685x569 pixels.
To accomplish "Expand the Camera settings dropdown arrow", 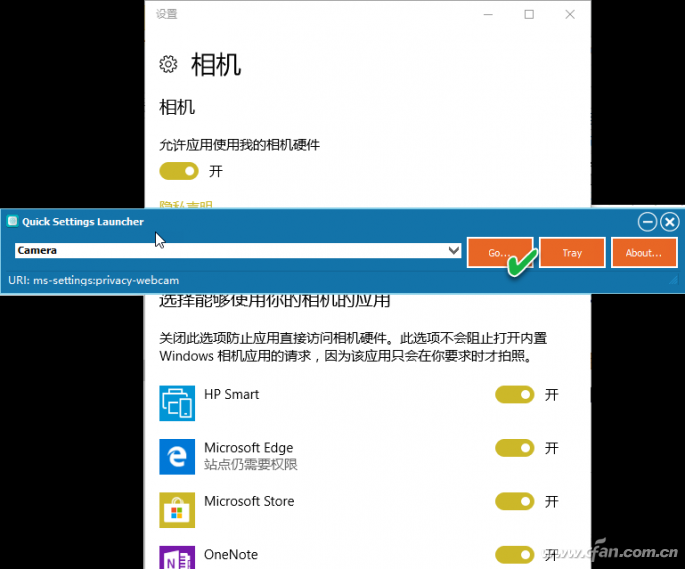I will pyautogui.click(x=453, y=250).
